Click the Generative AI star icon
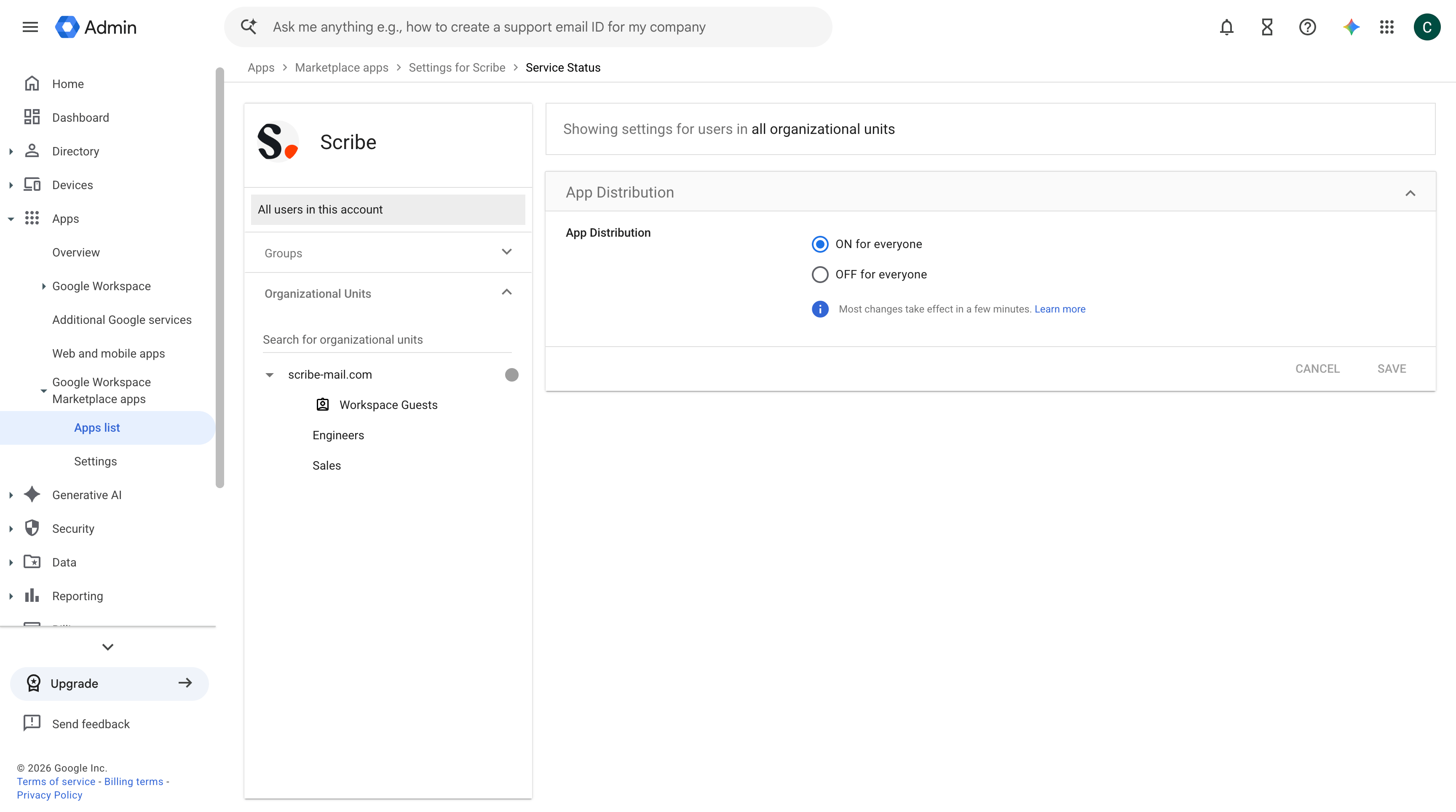The width and height of the screenshot is (1456, 812). (x=32, y=494)
